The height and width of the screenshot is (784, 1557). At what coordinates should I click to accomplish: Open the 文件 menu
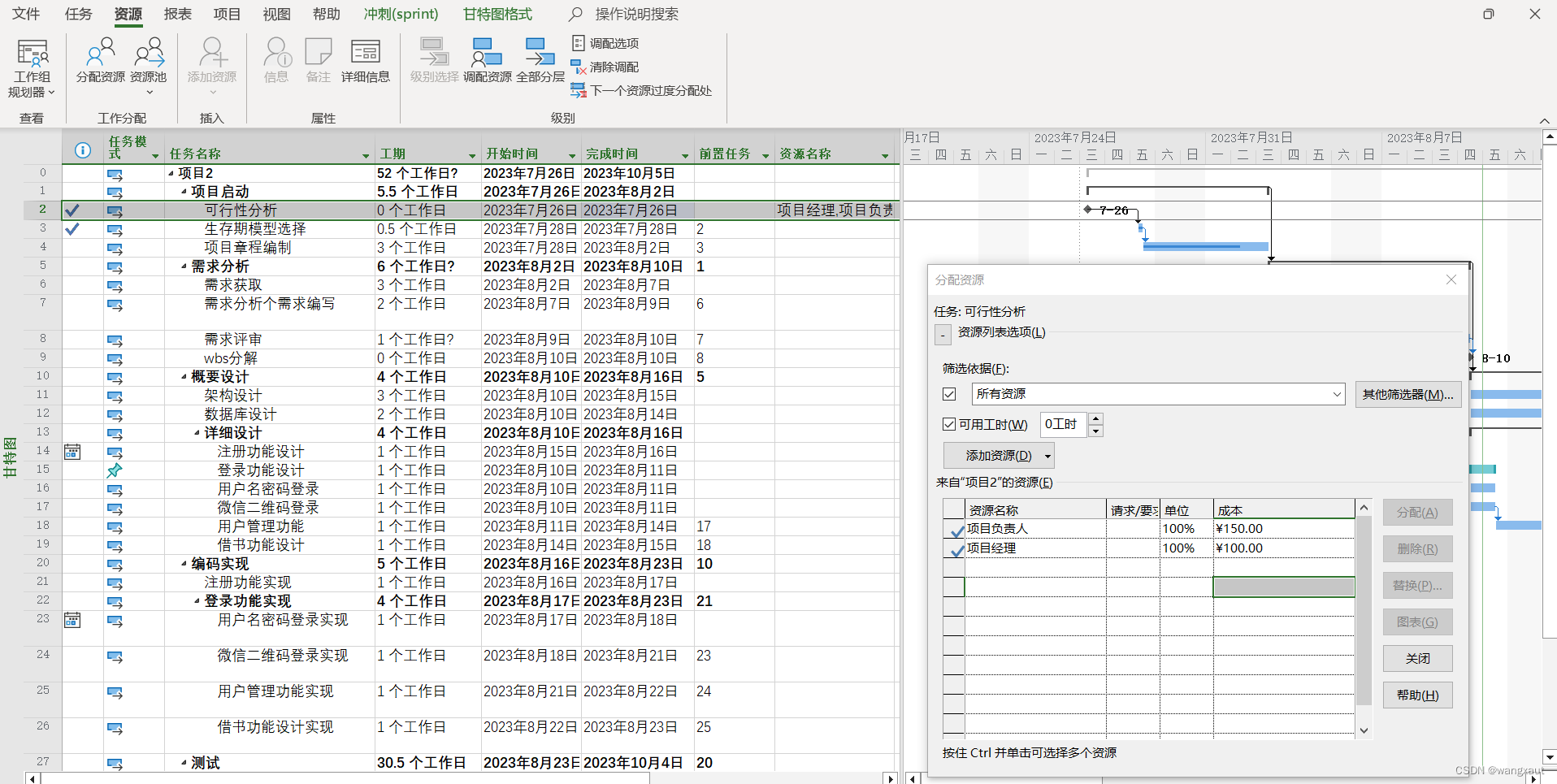[26, 14]
